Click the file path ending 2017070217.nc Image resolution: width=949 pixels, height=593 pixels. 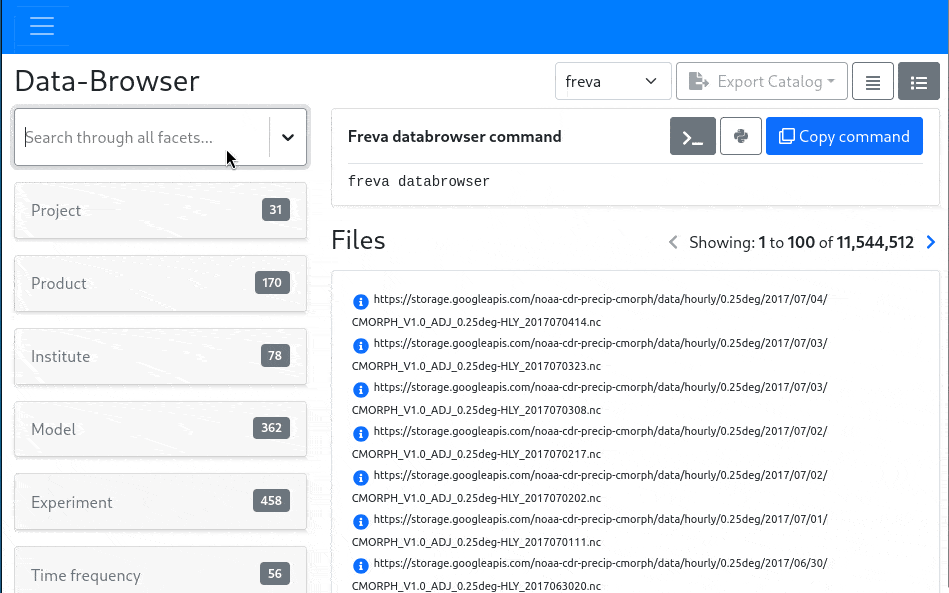tap(589, 442)
